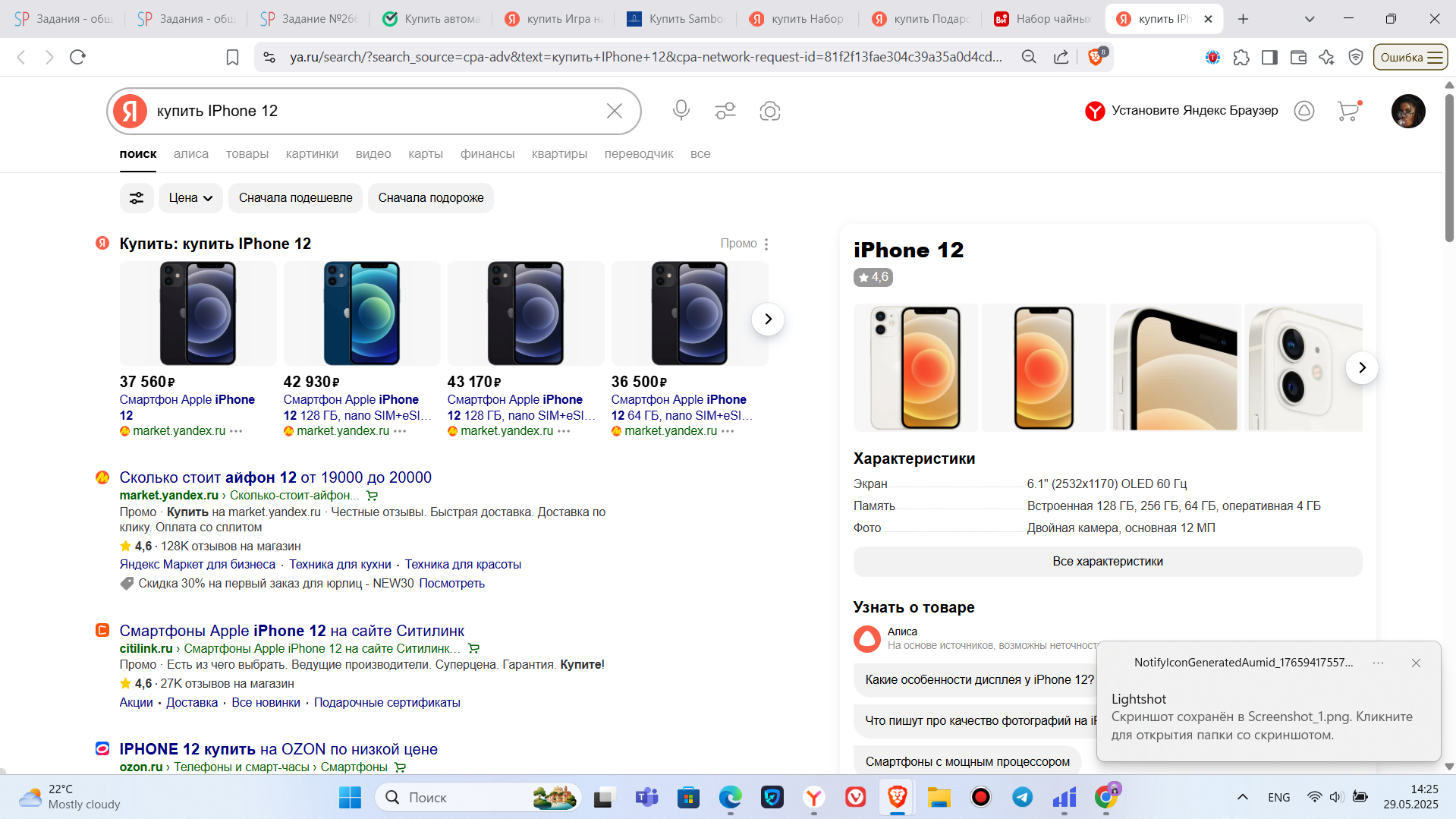Open Сколько стоит айфон 12 result link
Image resolution: width=1456 pixels, height=819 pixels.
pyautogui.click(x=275, y=477)
